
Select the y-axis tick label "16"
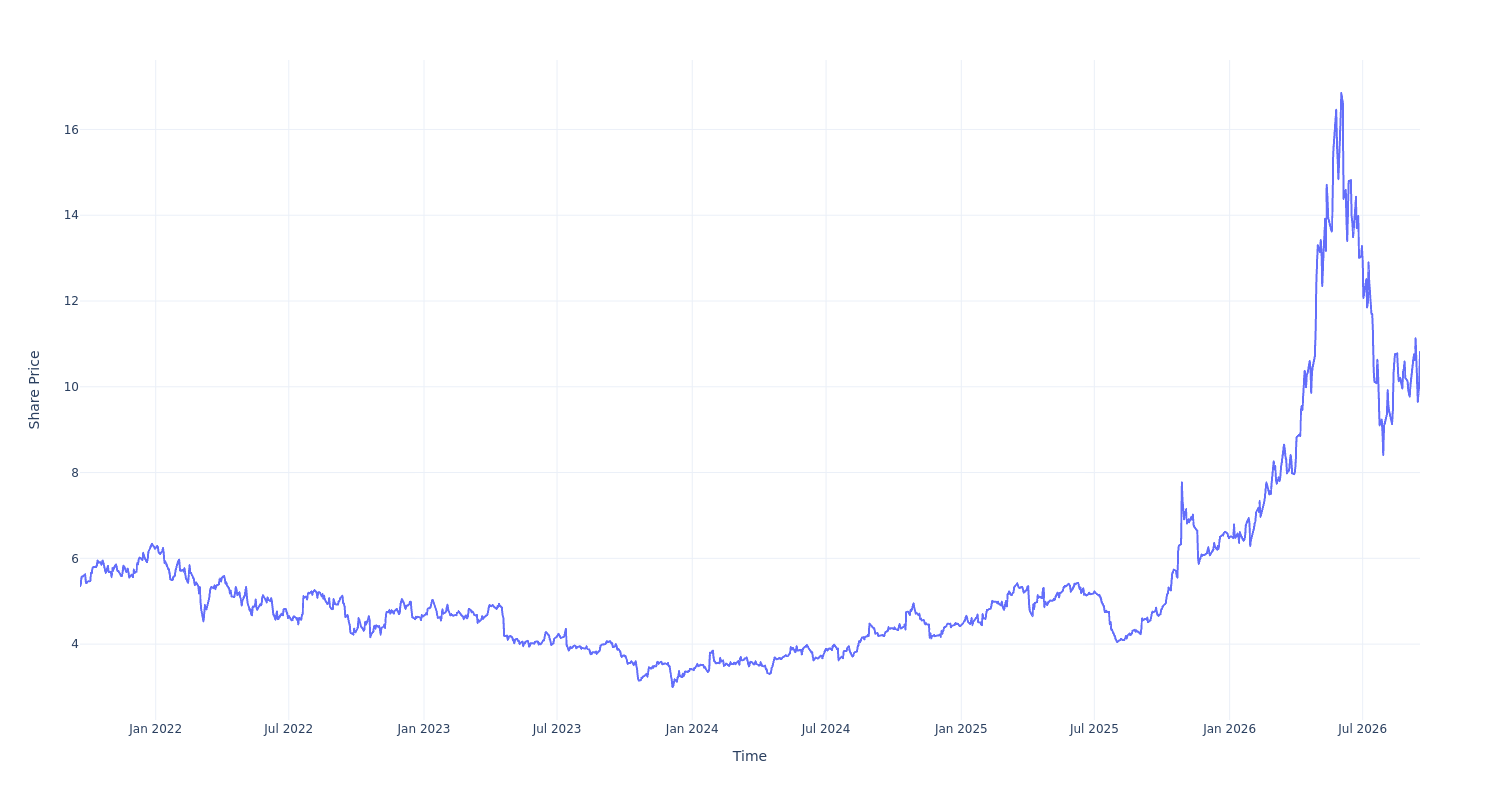[x=71, y=130]
